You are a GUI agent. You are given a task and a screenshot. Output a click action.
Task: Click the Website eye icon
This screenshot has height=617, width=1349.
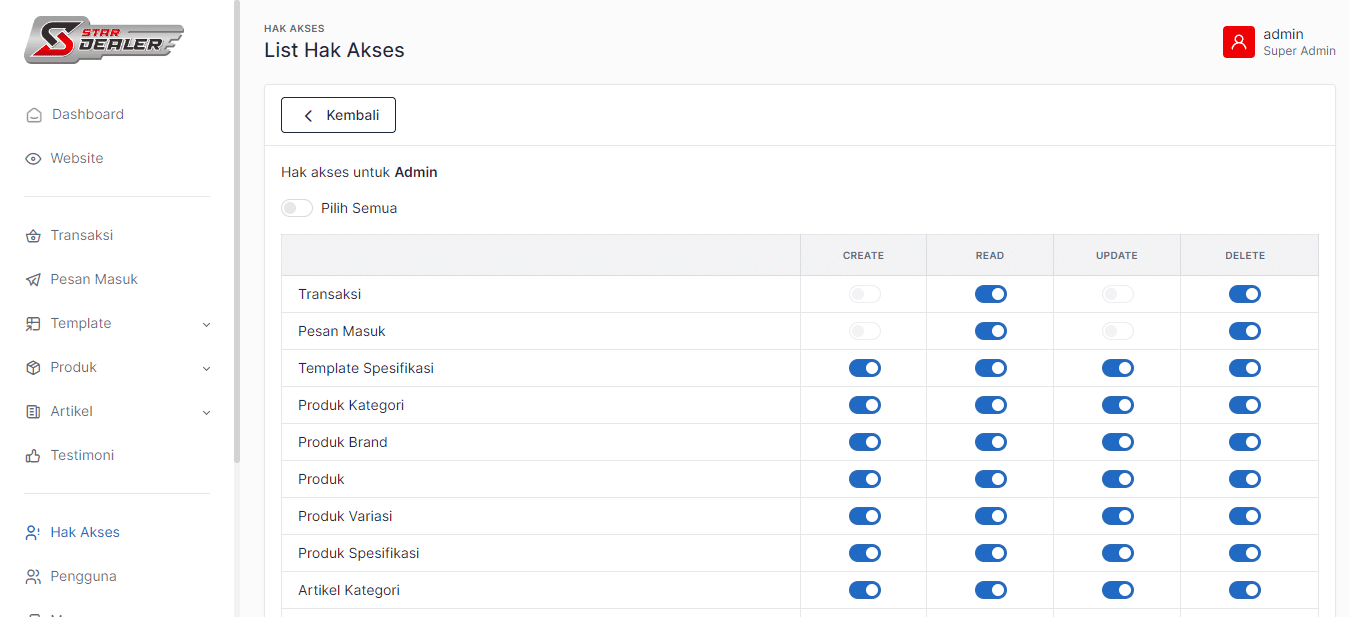coord(33,159)
